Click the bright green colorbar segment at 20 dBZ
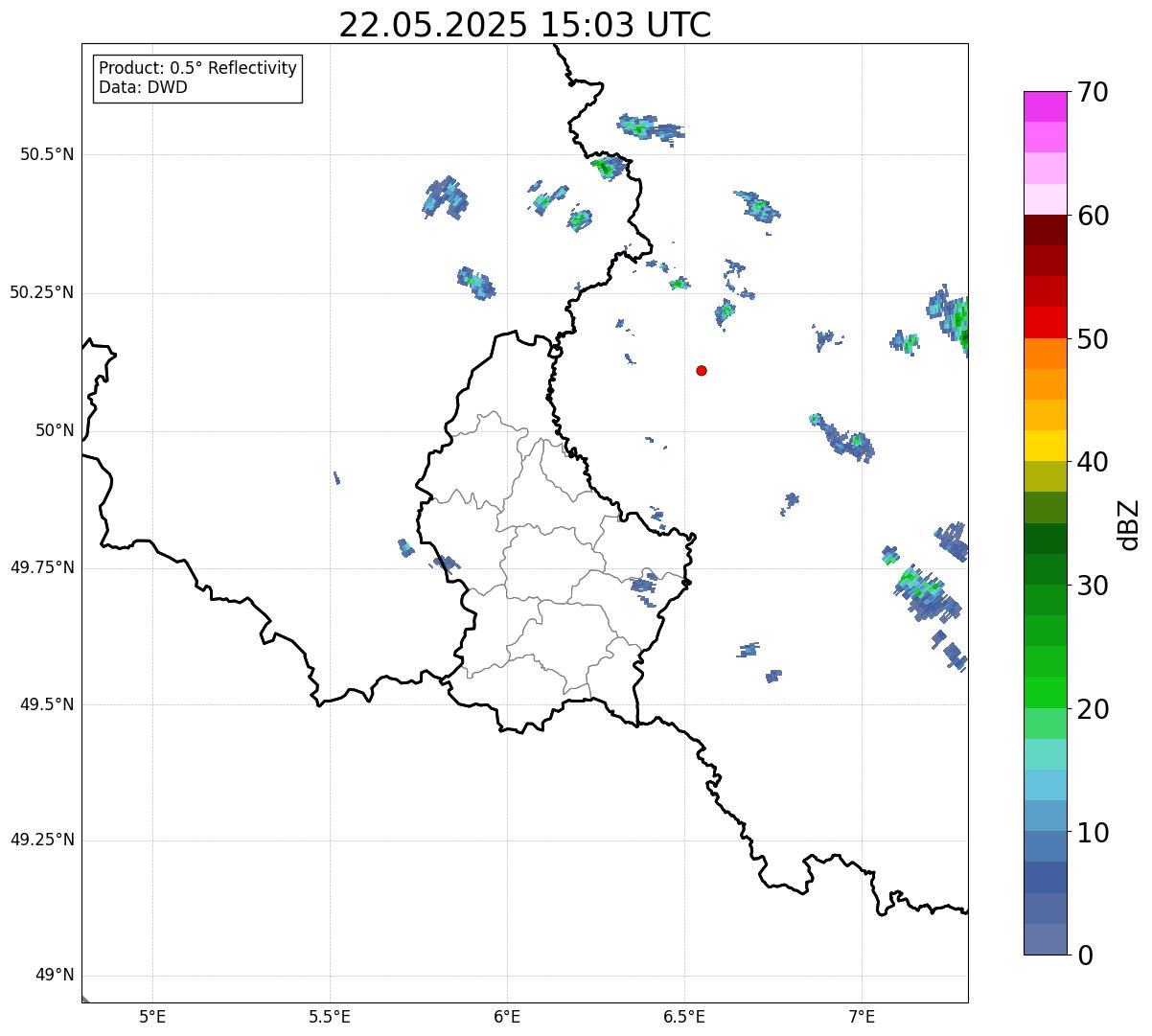Screen dimensions: 1152x1036 click(x=1045, y=693)
